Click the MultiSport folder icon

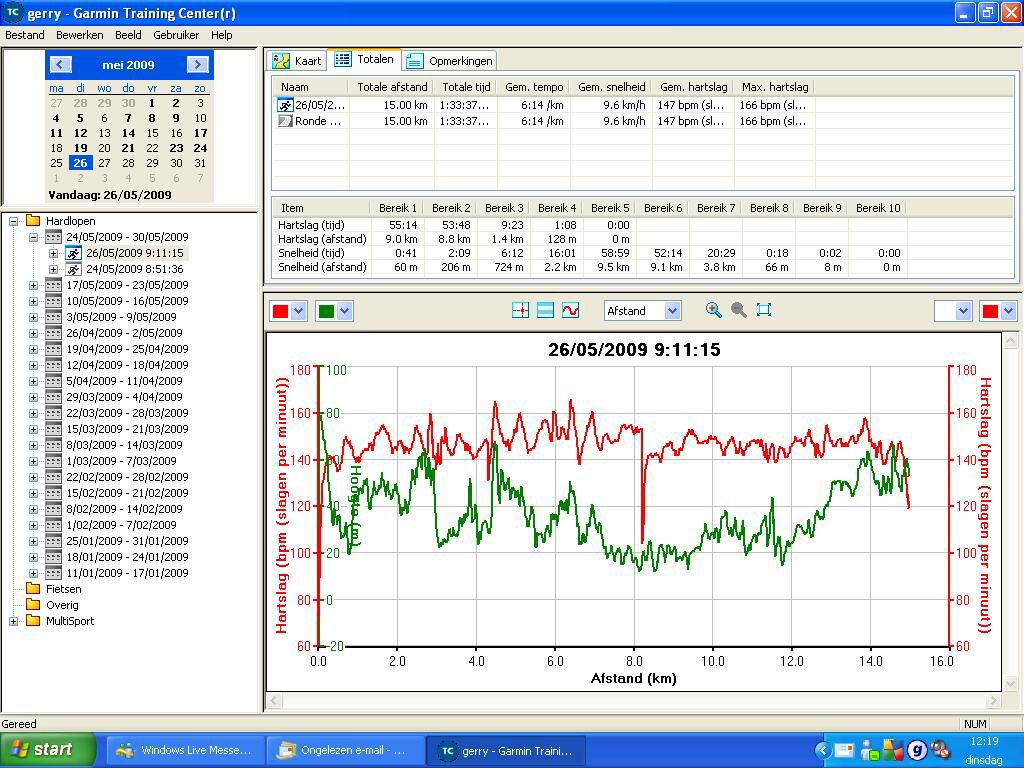33,621
